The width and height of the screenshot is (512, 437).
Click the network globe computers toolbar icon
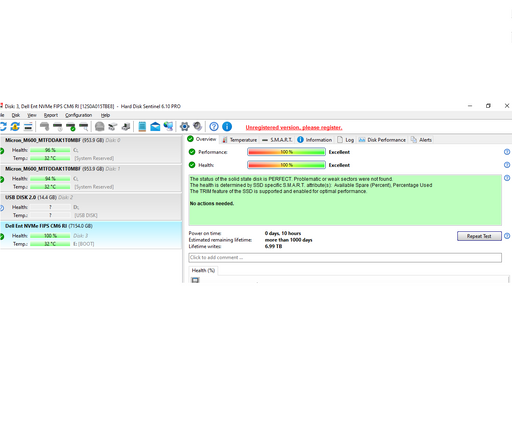click(x=168, y=127)
